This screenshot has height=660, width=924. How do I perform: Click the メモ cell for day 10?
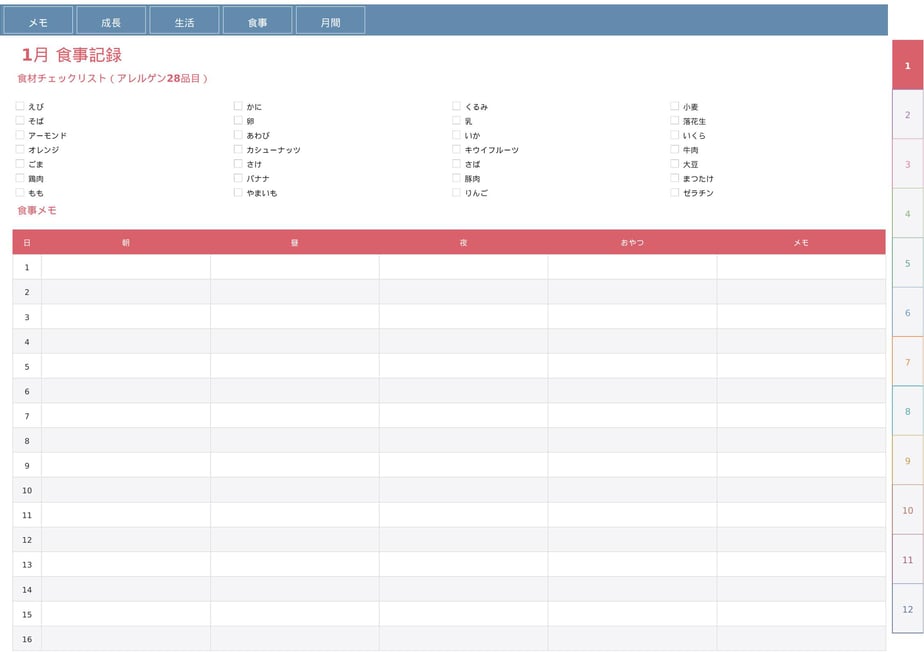tap(801, 490)
